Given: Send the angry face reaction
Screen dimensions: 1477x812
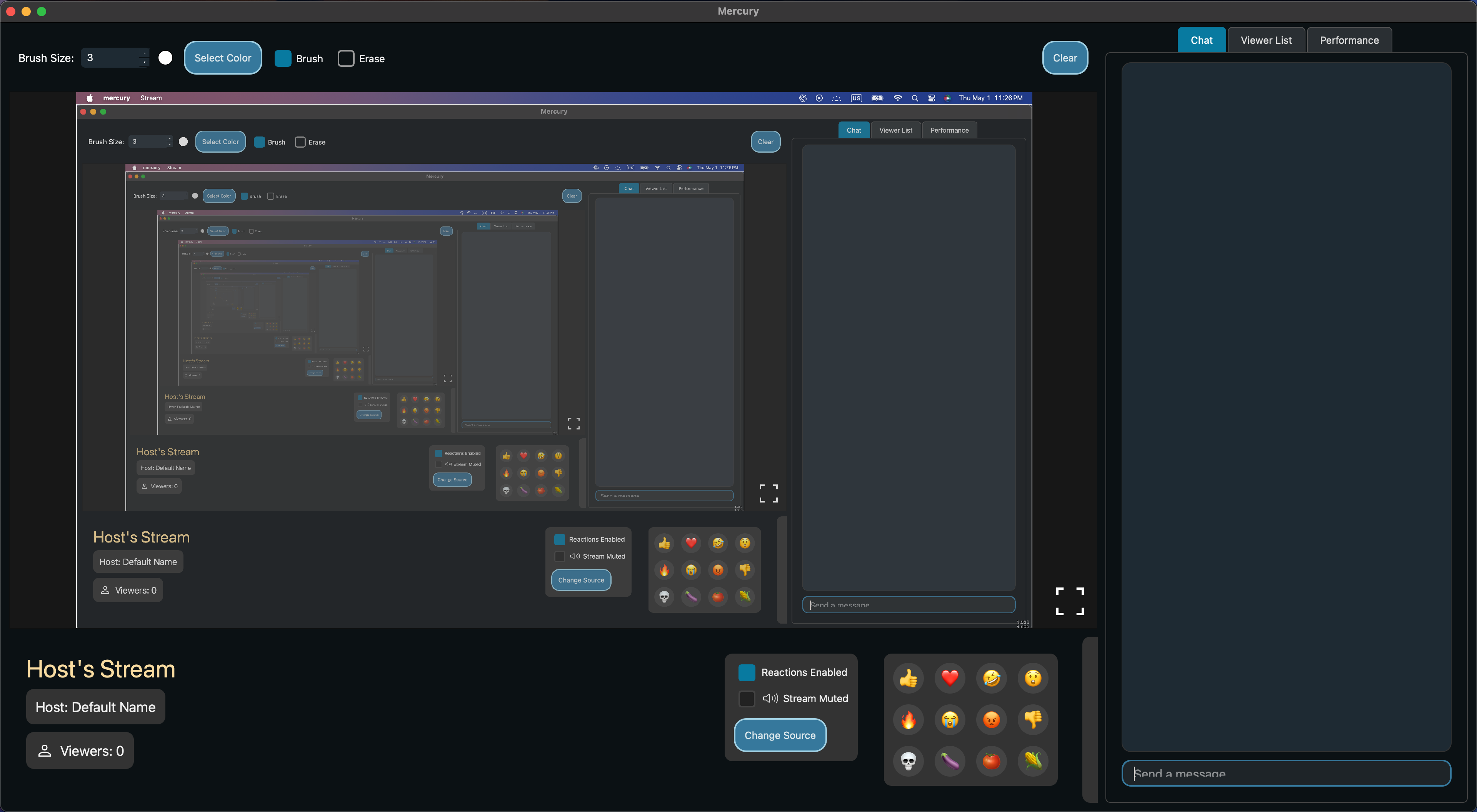Looking at the screenshot, I should coord(991,720).
